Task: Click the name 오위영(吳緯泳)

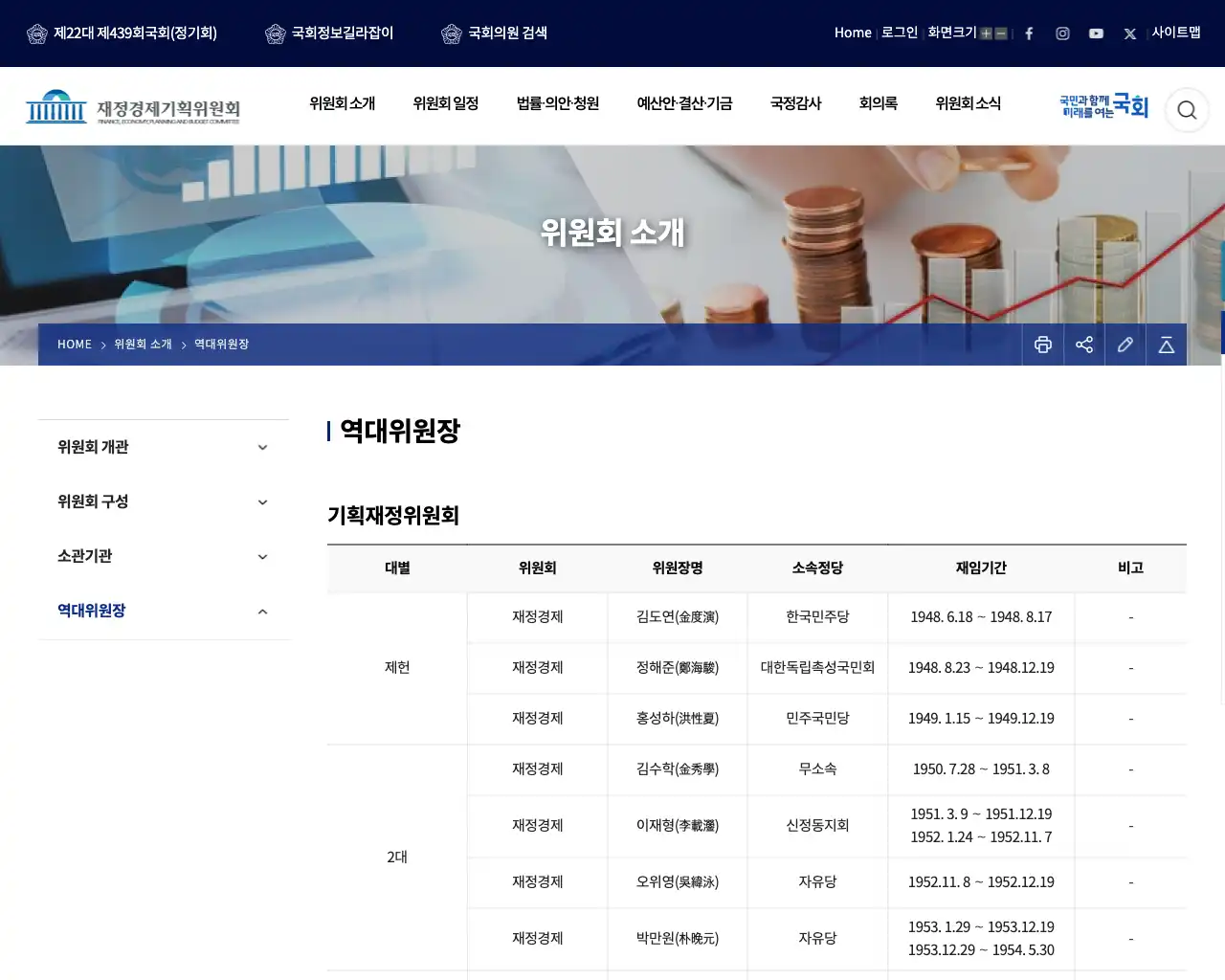Action: [x=678, y=882]
